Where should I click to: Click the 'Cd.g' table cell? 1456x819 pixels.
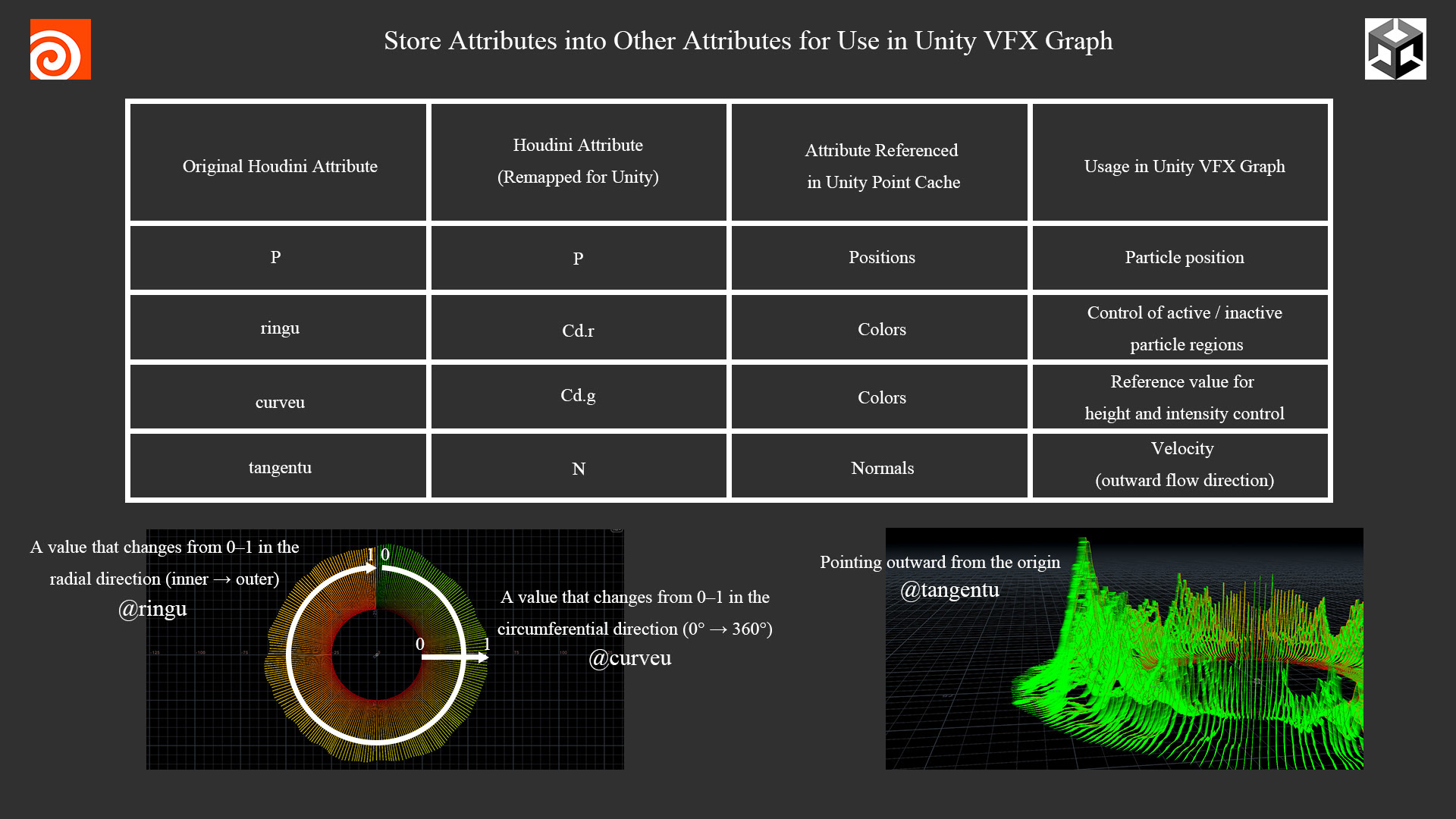578,396
